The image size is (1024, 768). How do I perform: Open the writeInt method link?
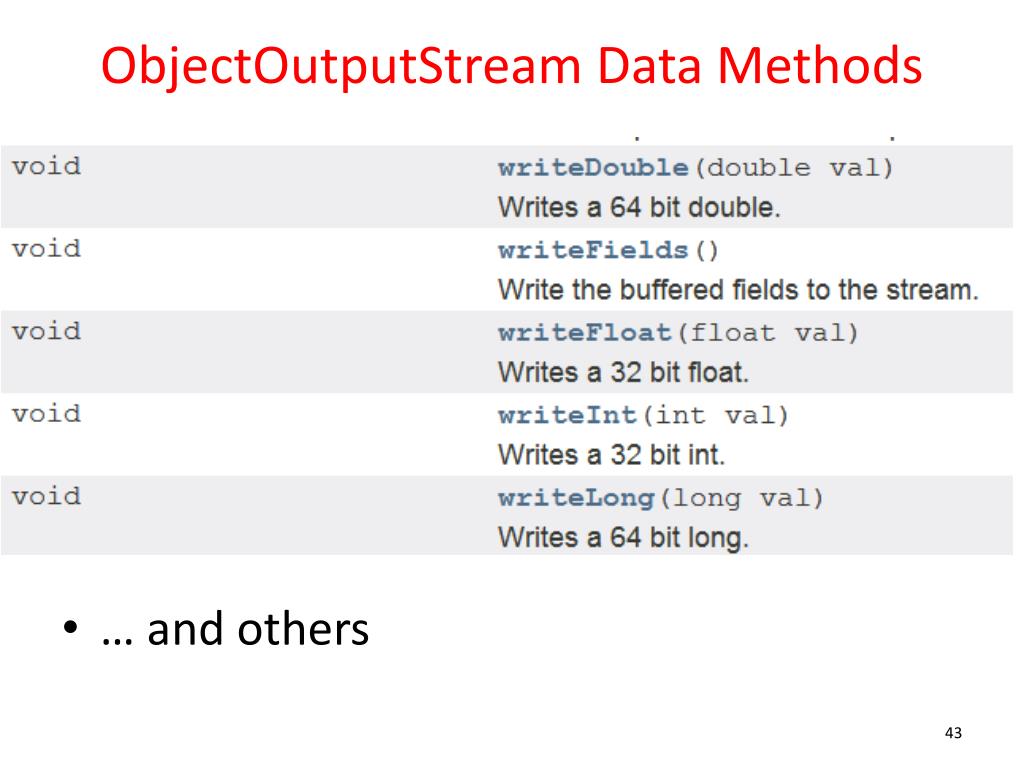tap(567, 415)
